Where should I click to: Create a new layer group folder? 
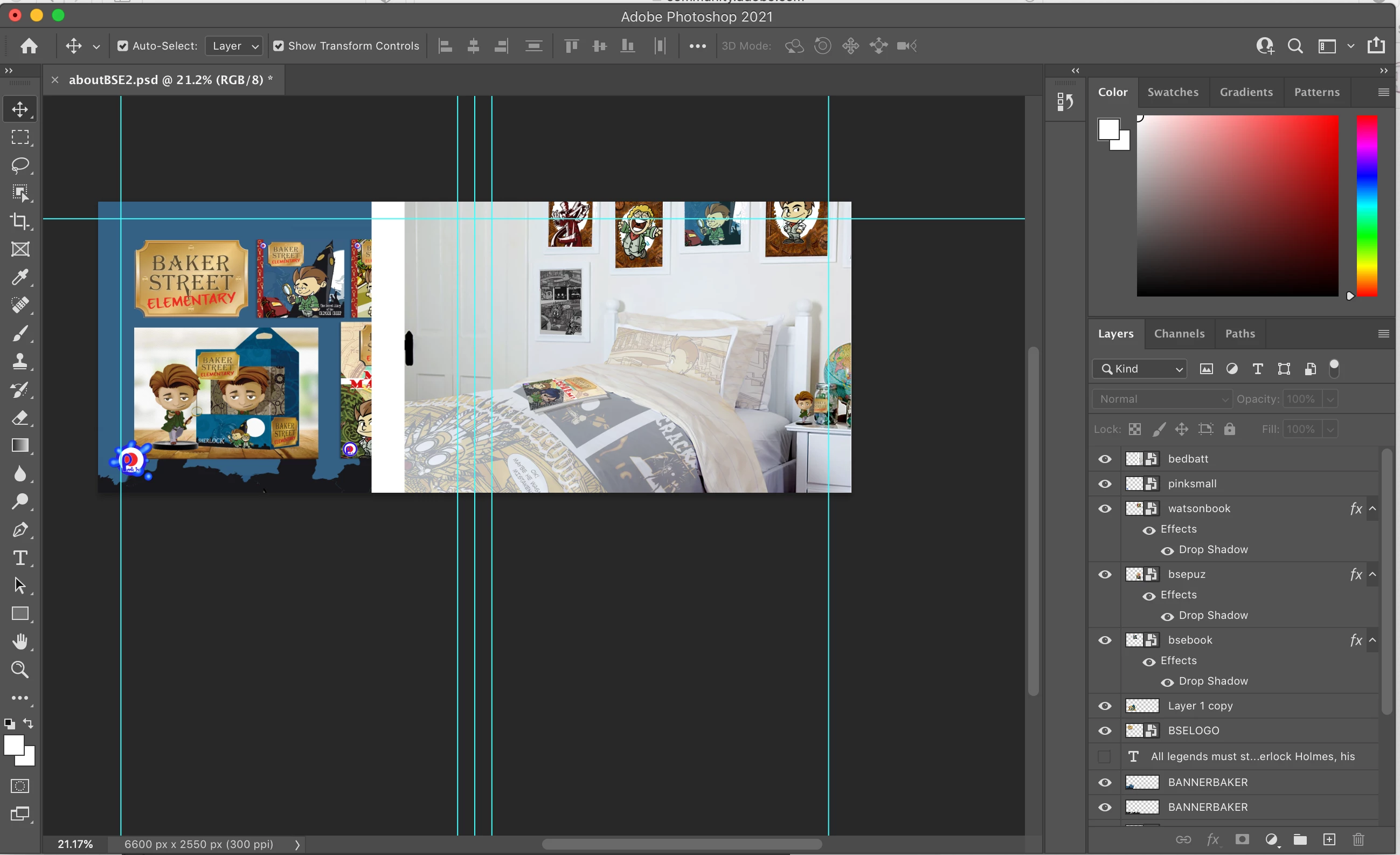pos(1299,840)
